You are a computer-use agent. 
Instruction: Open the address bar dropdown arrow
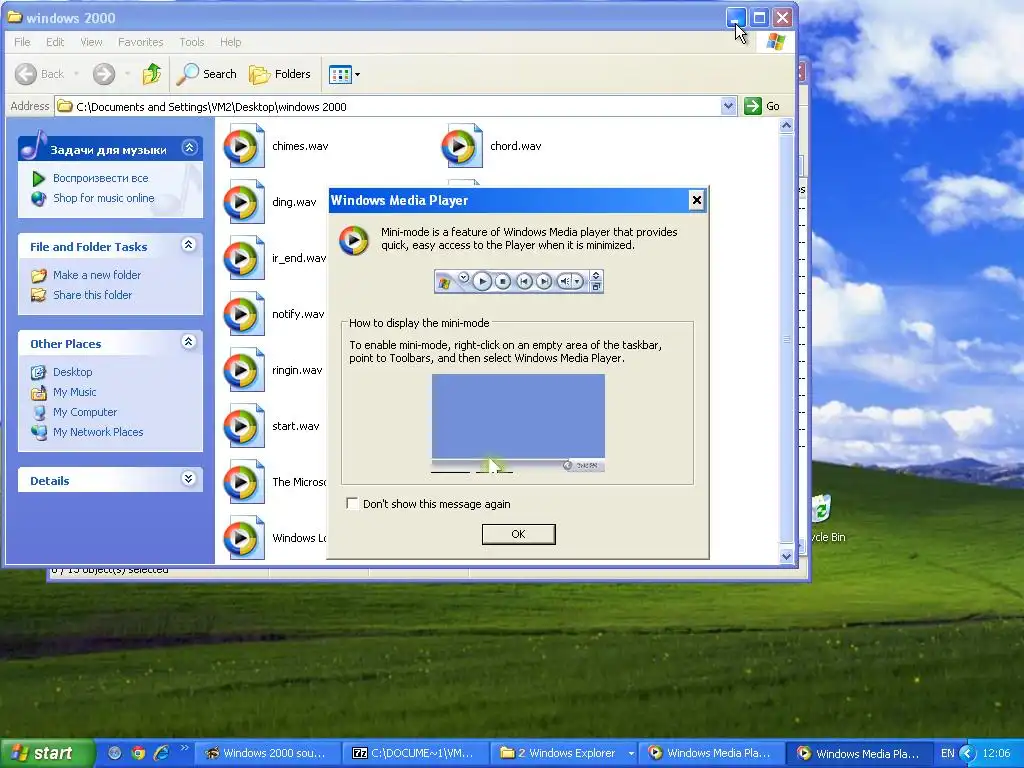point(728,106)
